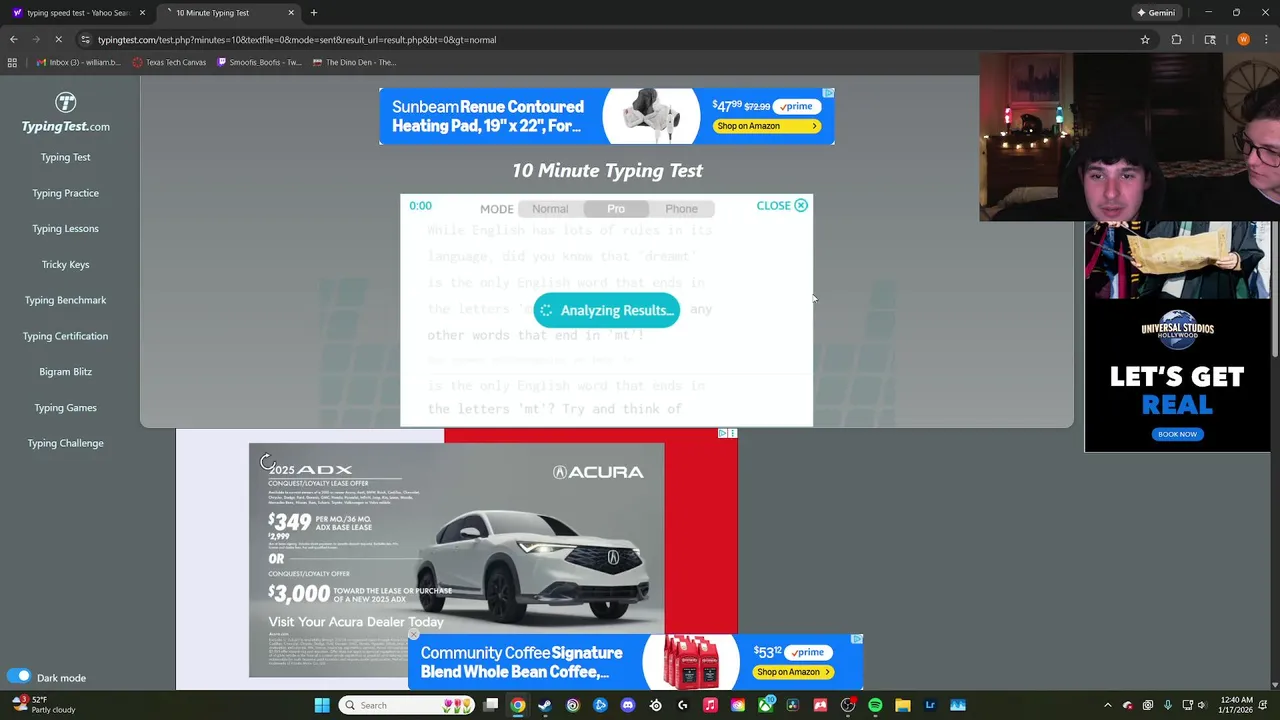Click Chrome icon on taskbar

point(518,705)
